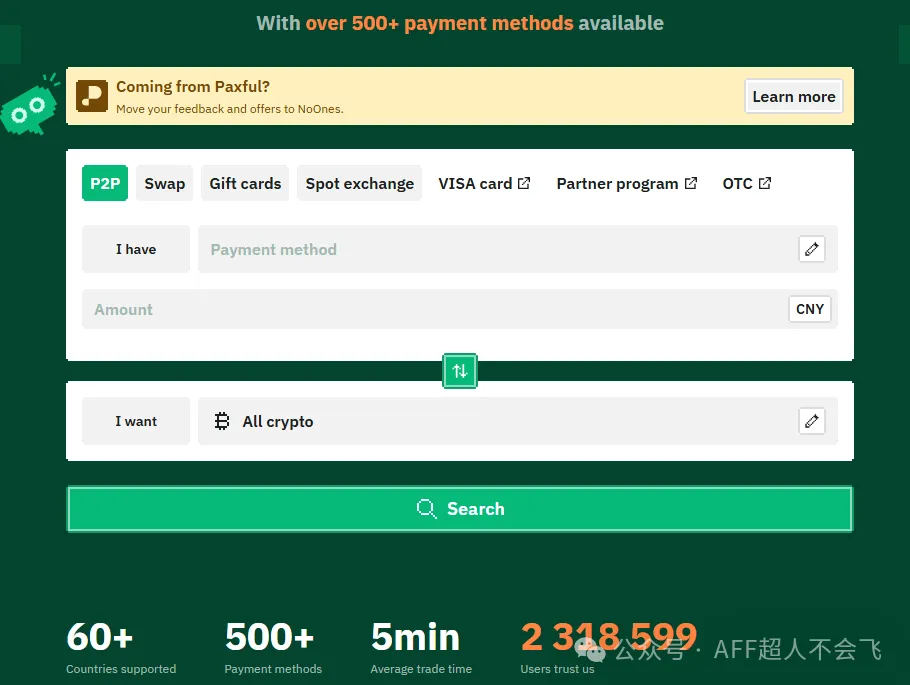Viewport: 910px width, 685px height.
Task: Click the I want button
Action: (x=136, y=421)
